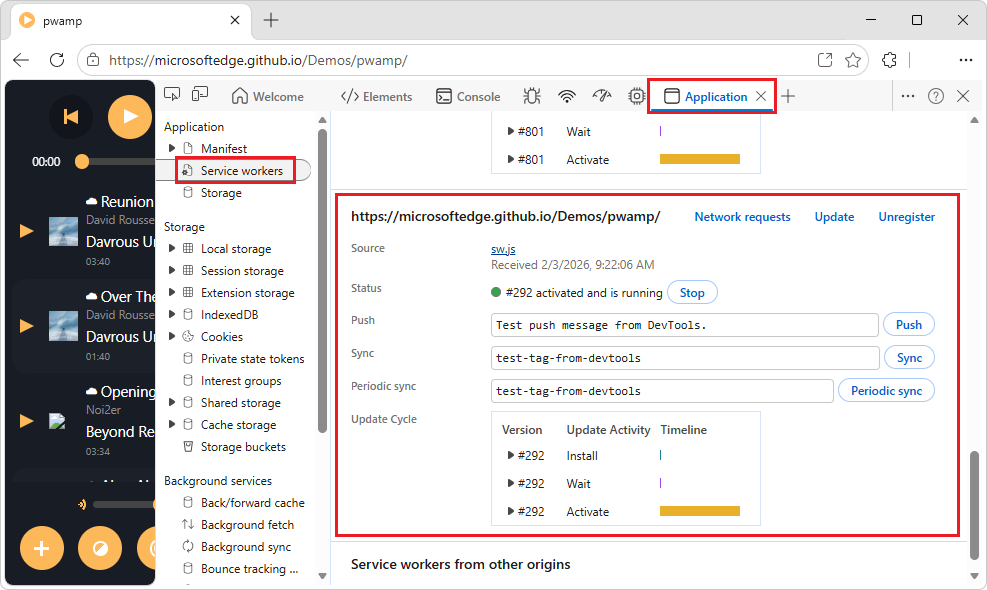Click the Push button
The height and width of the screenshot is (590, 987).
tap(908, 325)
